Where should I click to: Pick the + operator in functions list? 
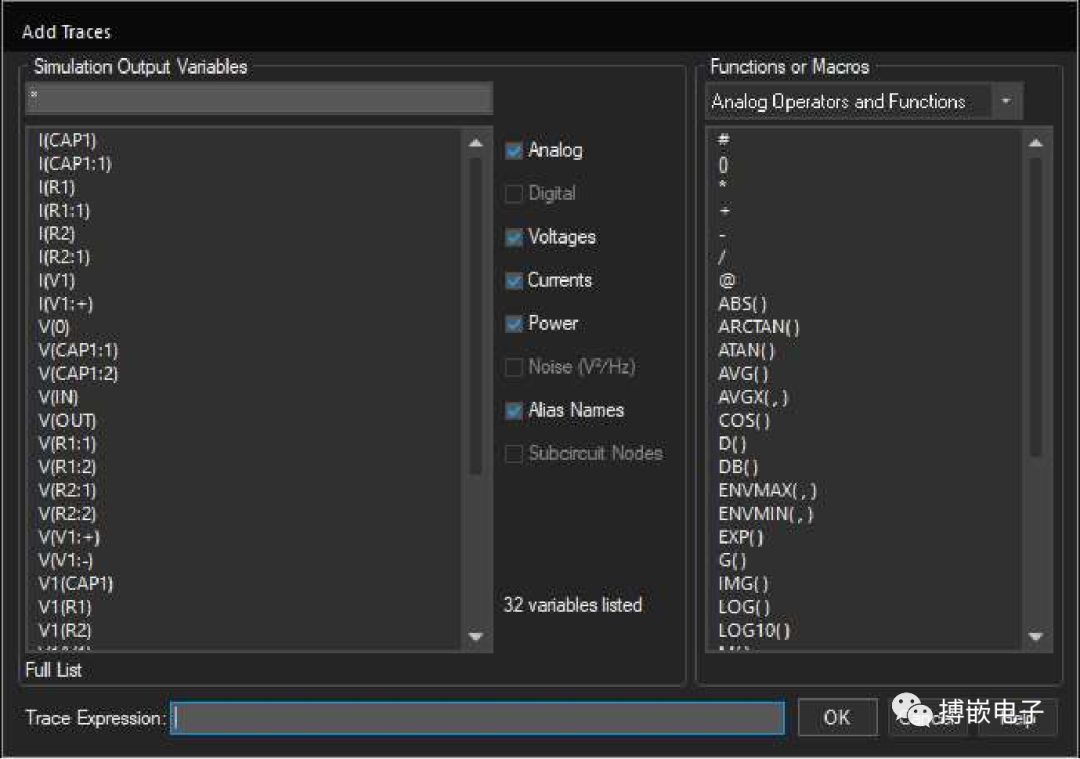(724, 211)
